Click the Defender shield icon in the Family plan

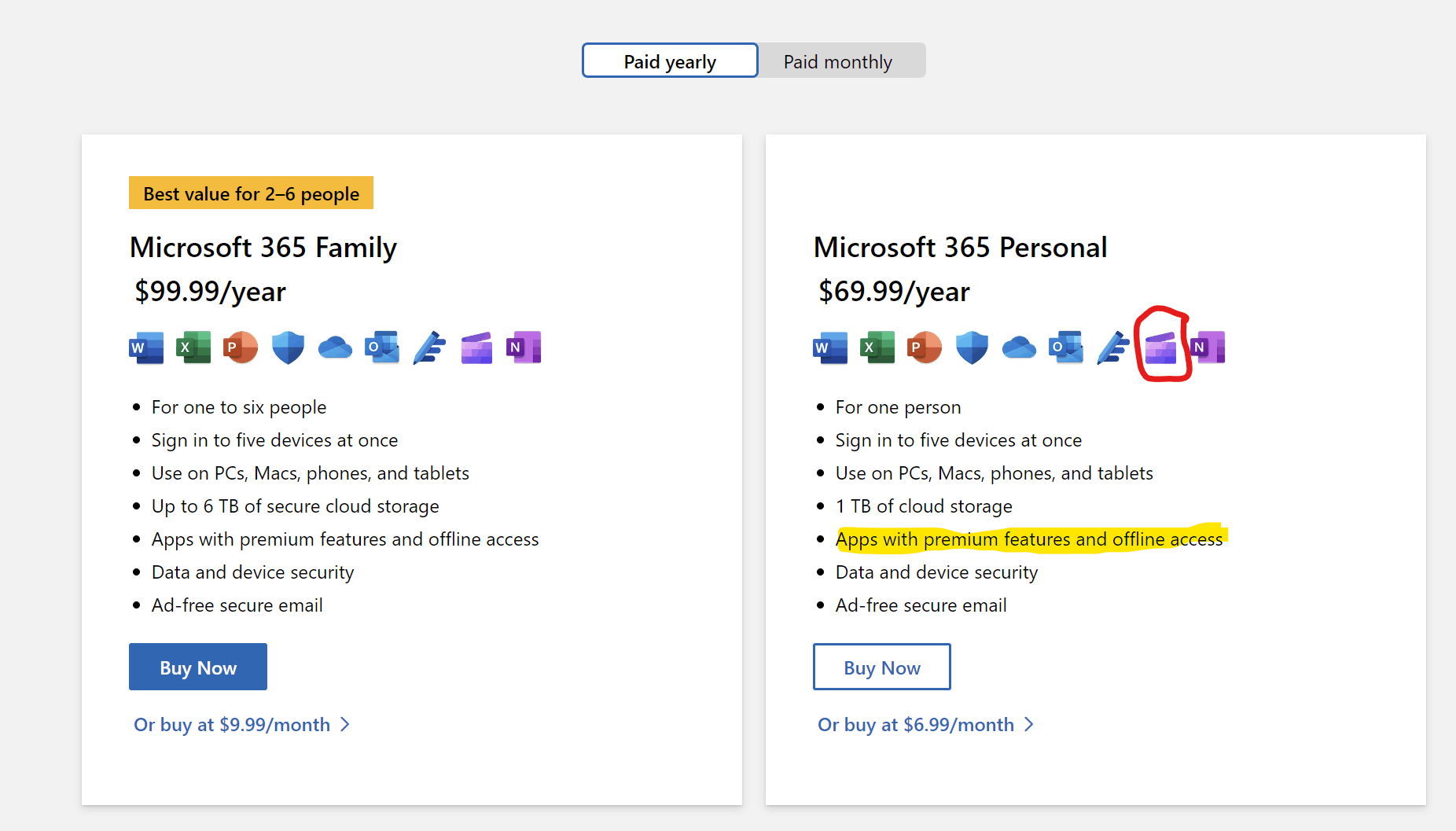pos(288,347)
